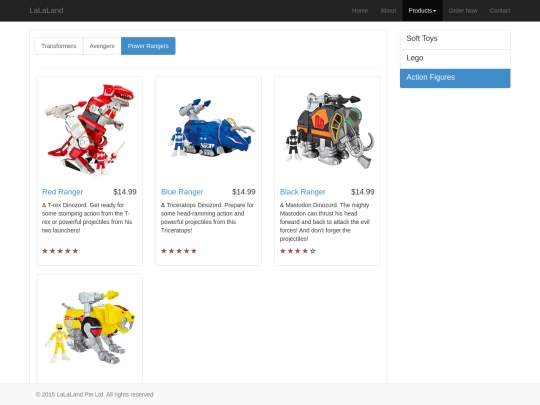Select the Power Rangers tab
540x405 pixels.
[148, 46]
